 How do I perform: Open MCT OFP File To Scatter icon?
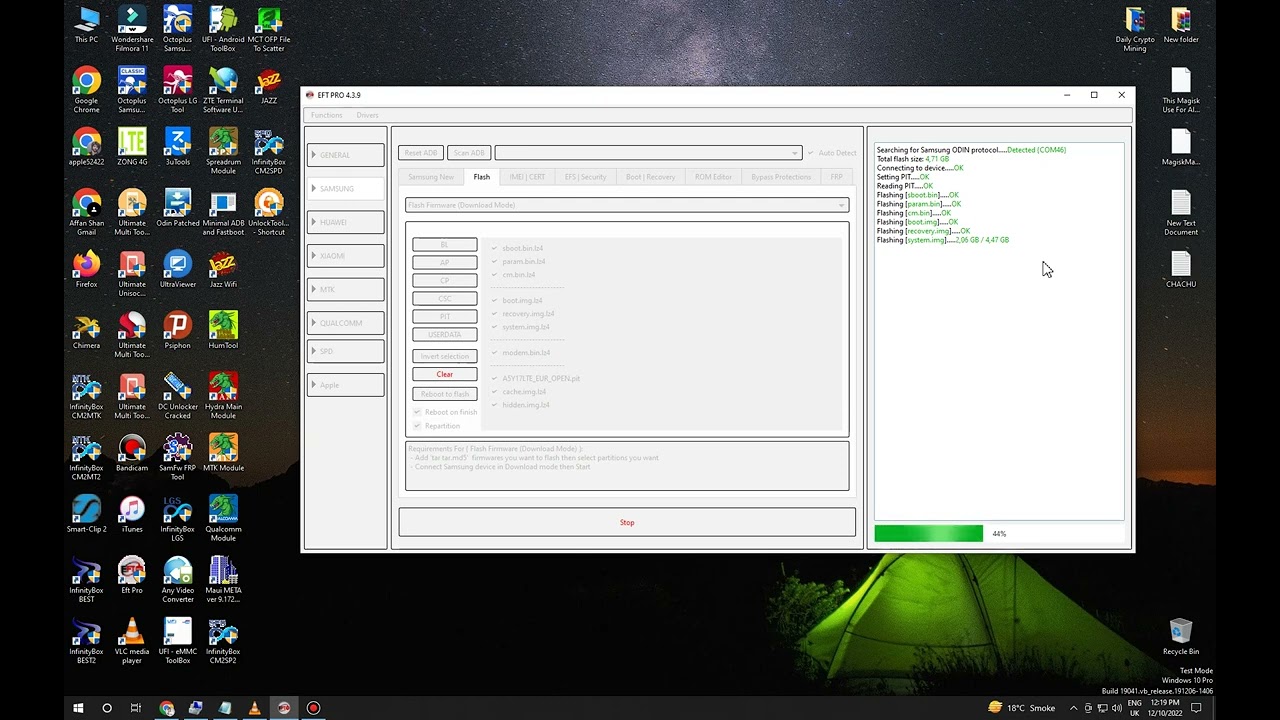pos(268,28)
